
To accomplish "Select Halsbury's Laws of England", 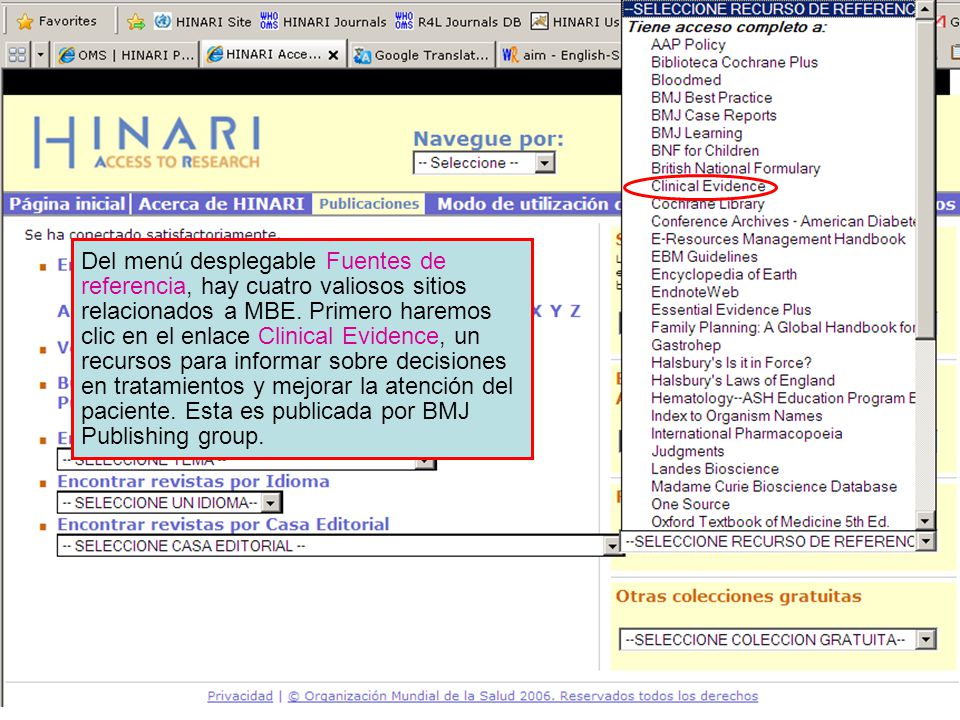I will [x=743, y=381].
